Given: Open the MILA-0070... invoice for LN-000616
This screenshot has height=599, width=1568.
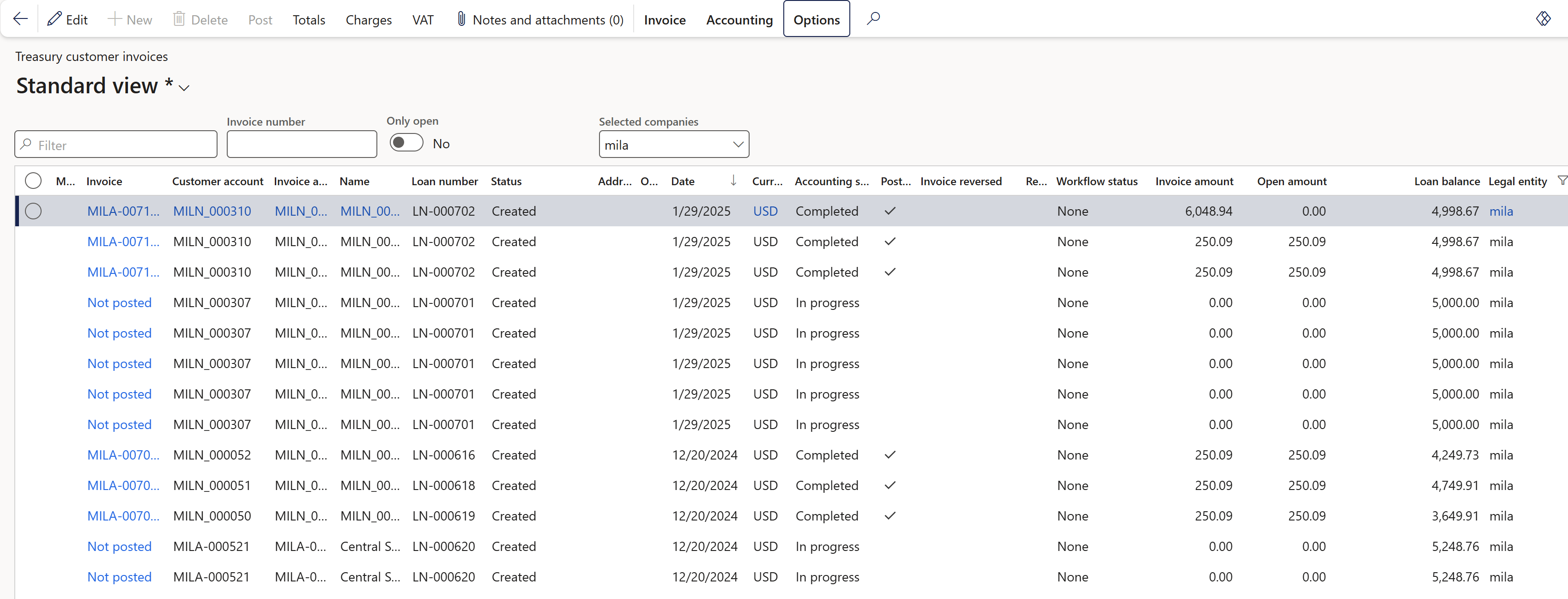Looking at the screenshot, I should 123,455.
